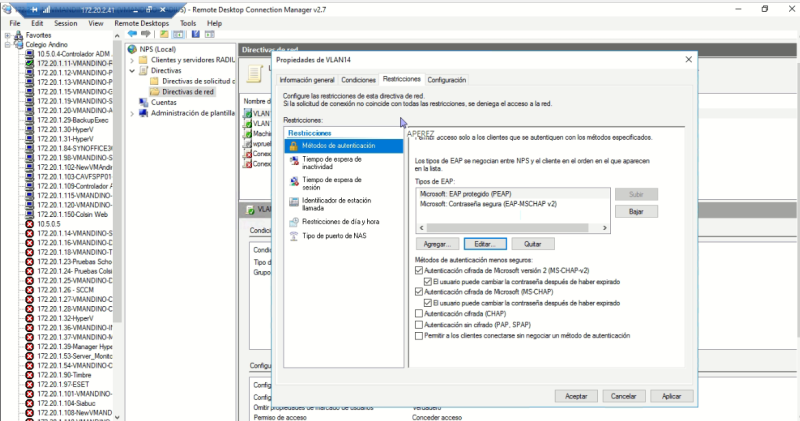This screenshot has height=421, width=800.
Task: Select Directivas de red folder
Action: (x=187, y=92)
